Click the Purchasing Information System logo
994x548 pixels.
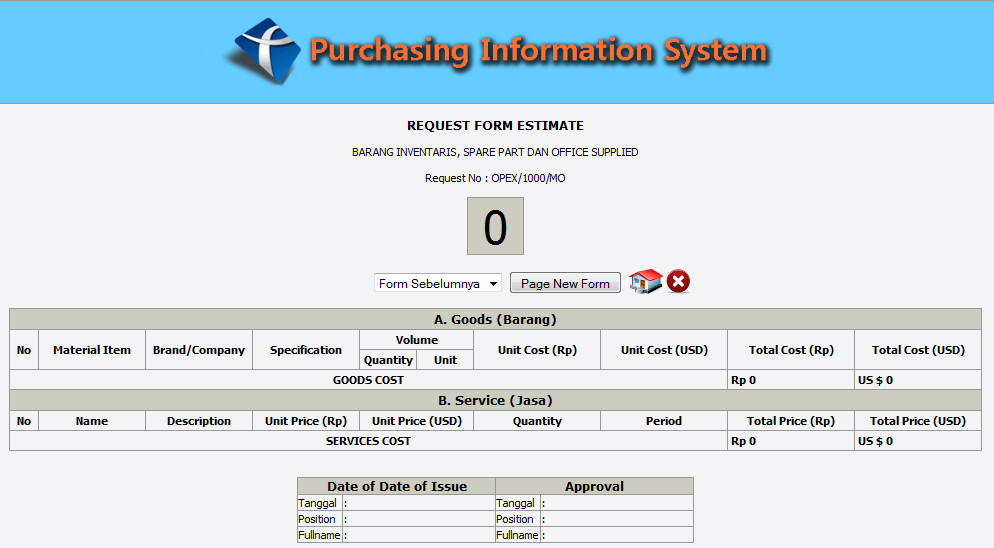496,51
